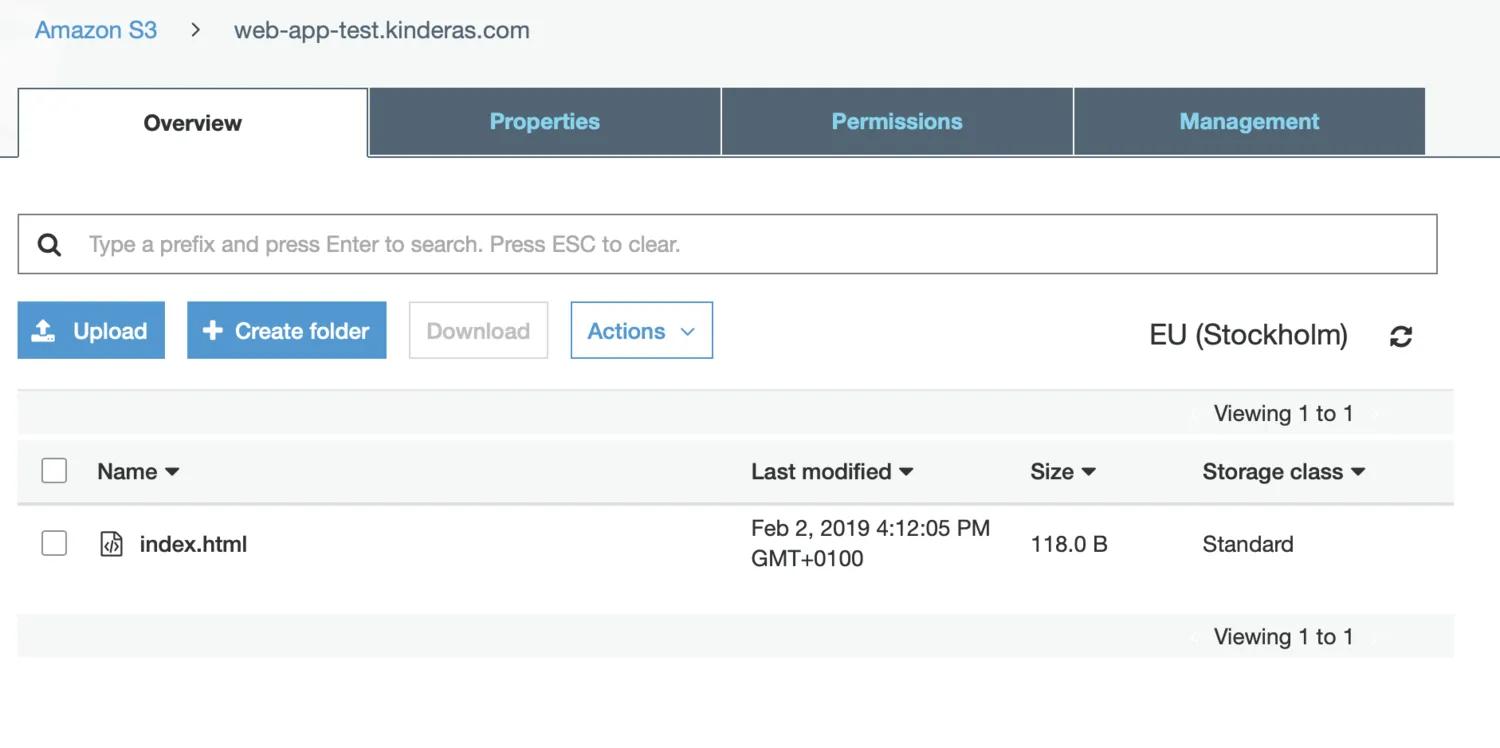Click the next page arrow near Viewing 1 to 1
Screen dimensions: 1500x748
(1377, 413)
